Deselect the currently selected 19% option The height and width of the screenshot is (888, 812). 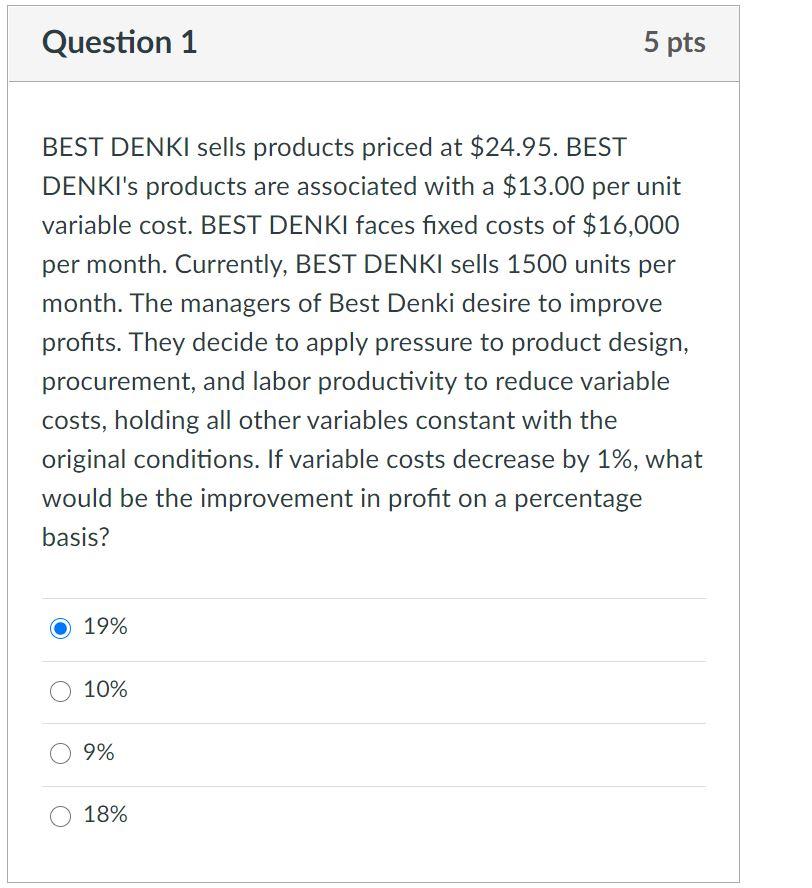[x=62, y=627]
